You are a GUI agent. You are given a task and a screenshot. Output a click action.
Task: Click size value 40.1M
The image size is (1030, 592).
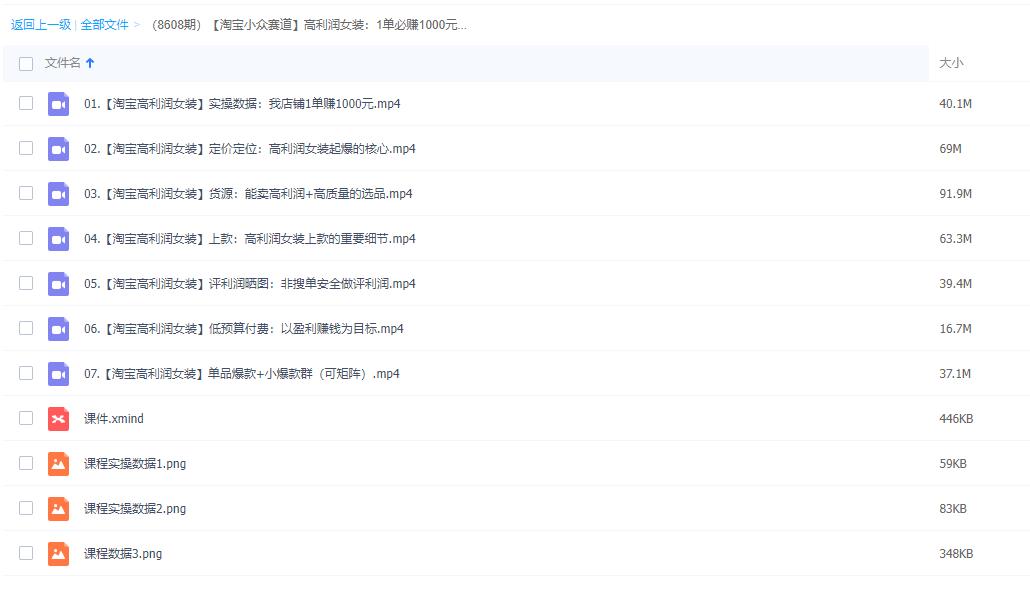click(x=955, y=104)
